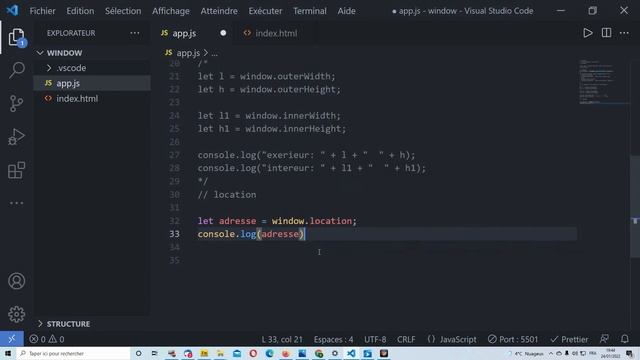This screenshot has width=640, height=360.
Task: Open Microsoft Edge from the taskbar
Action: tap(269, 353)
